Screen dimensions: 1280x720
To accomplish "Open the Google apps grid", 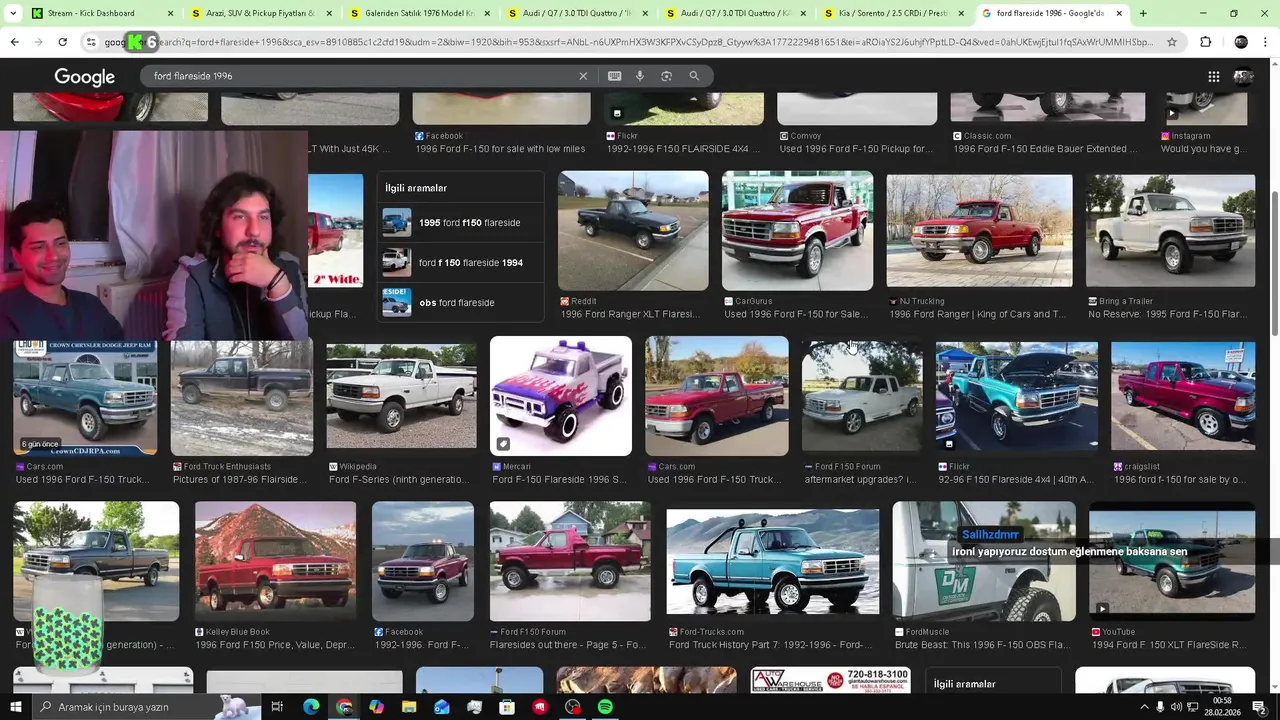I will (1213, 76).
